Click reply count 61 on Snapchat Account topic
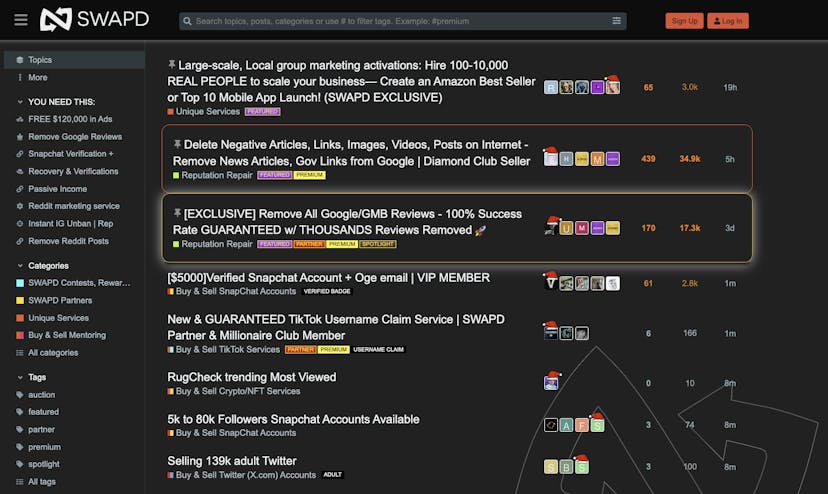Viewport: 828px width, 494px height. point(648,284)
